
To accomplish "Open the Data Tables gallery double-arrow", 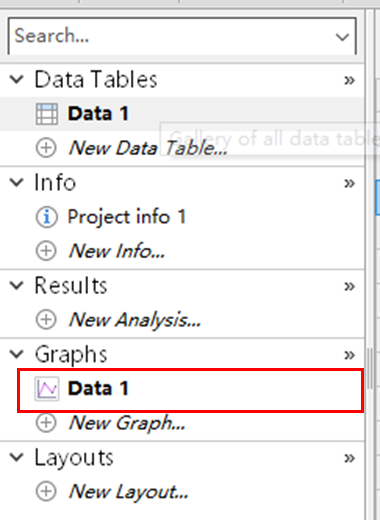I will point(349,80).
